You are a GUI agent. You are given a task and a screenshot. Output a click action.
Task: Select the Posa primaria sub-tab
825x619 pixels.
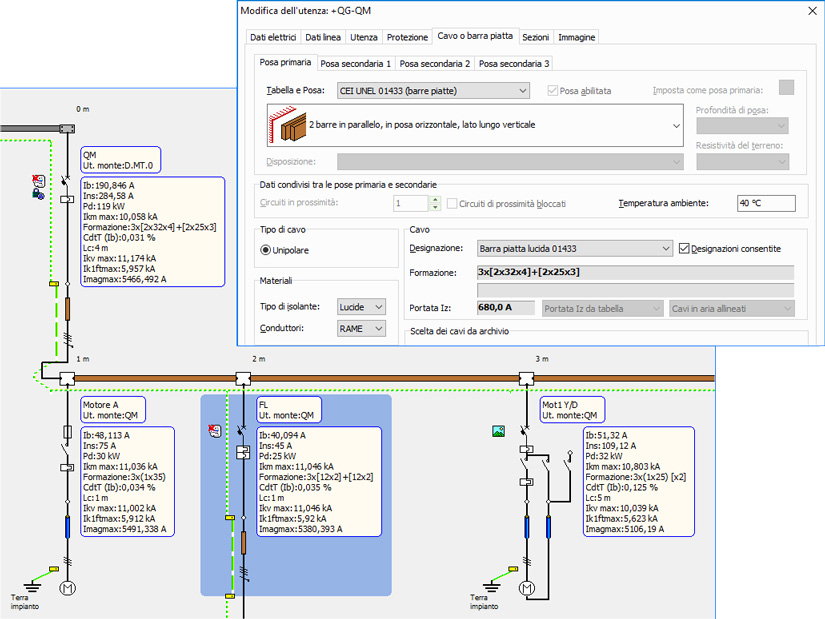tap(285, 62)
